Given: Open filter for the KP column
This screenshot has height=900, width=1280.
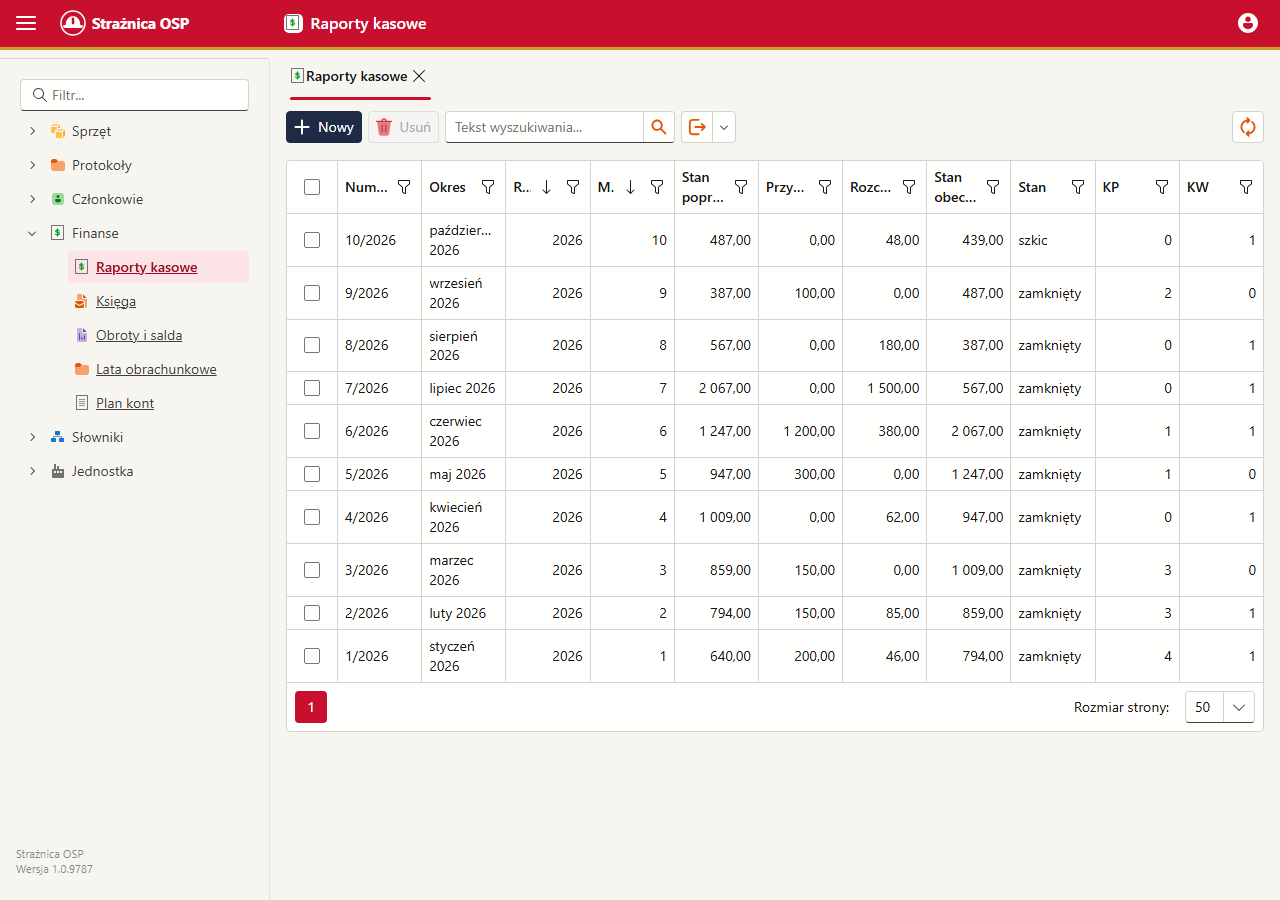Looking at the screenshot, I should (1162, 187).
